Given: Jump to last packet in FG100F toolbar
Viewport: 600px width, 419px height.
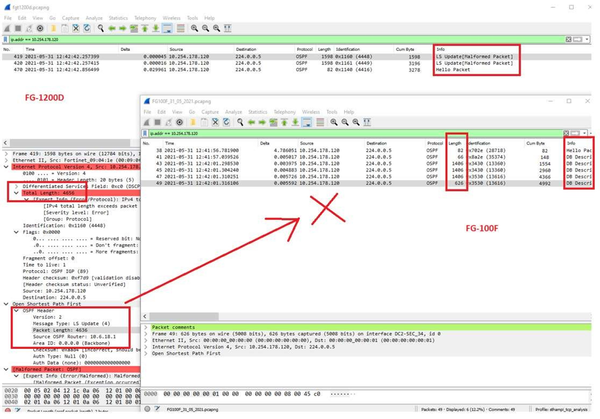Looking at the screenshot, I should tap(295, 122).
